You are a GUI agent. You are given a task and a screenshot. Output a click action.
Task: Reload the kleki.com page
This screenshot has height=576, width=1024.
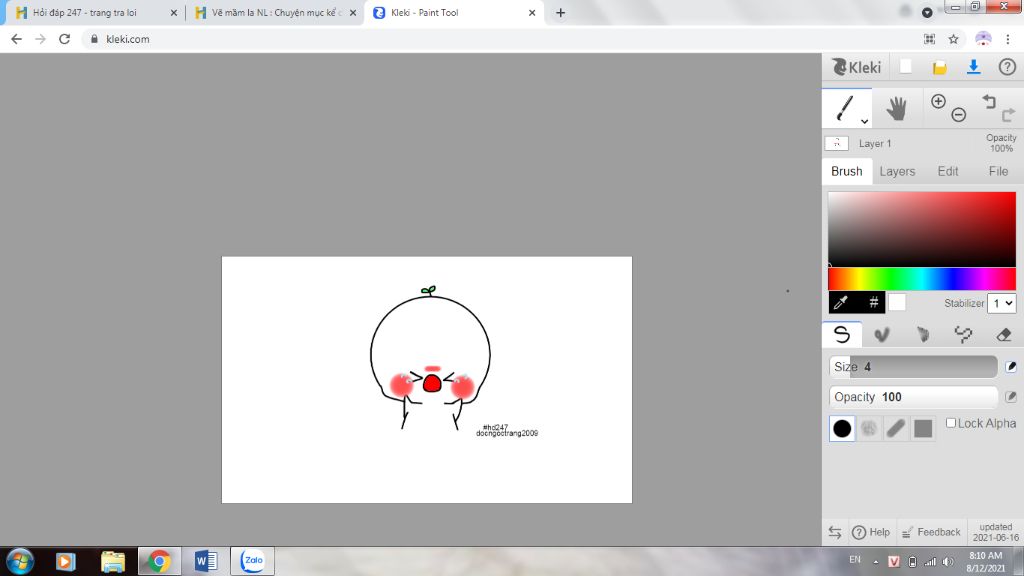click(64, 39)
